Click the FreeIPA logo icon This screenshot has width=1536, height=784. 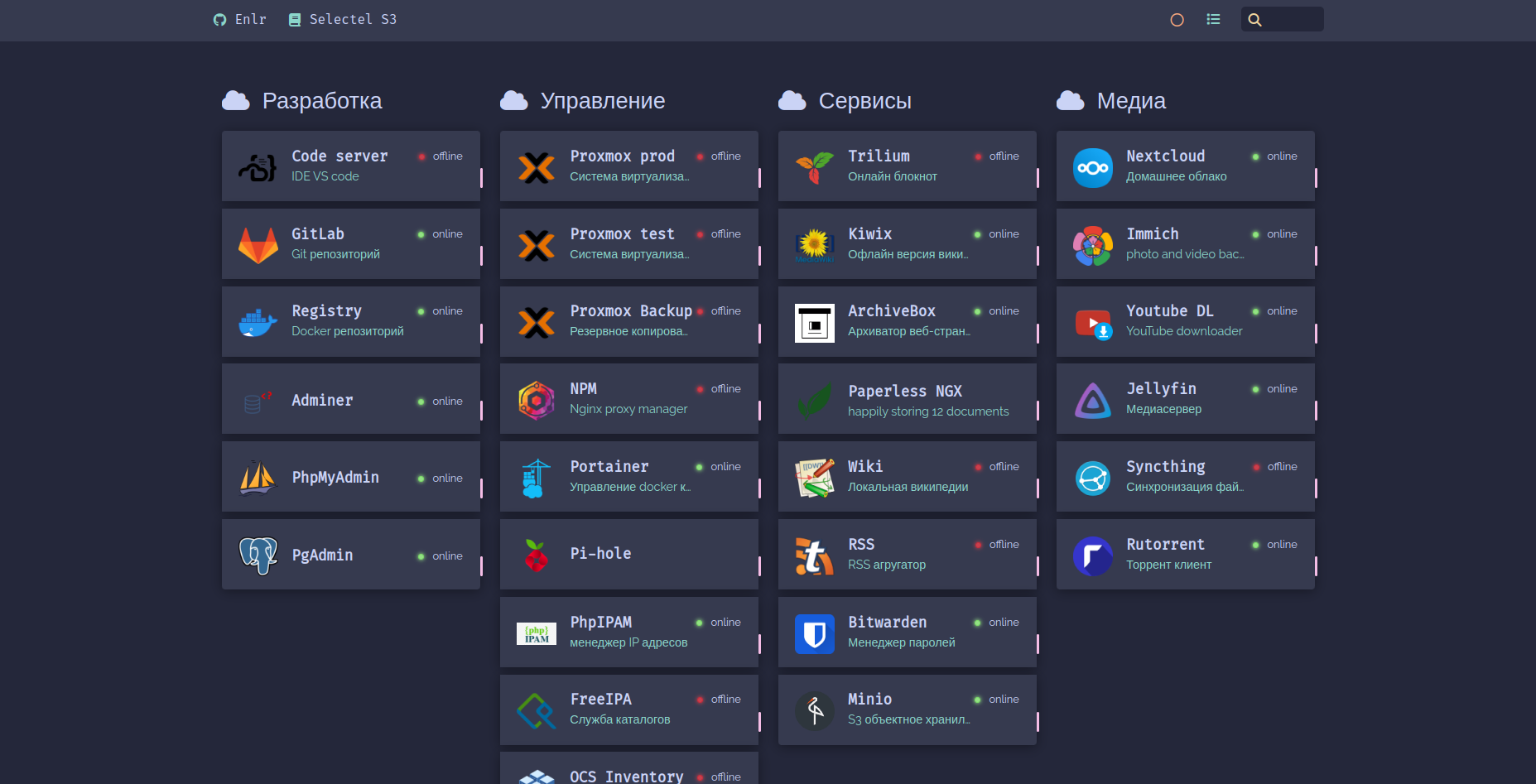tap(537, 710)
